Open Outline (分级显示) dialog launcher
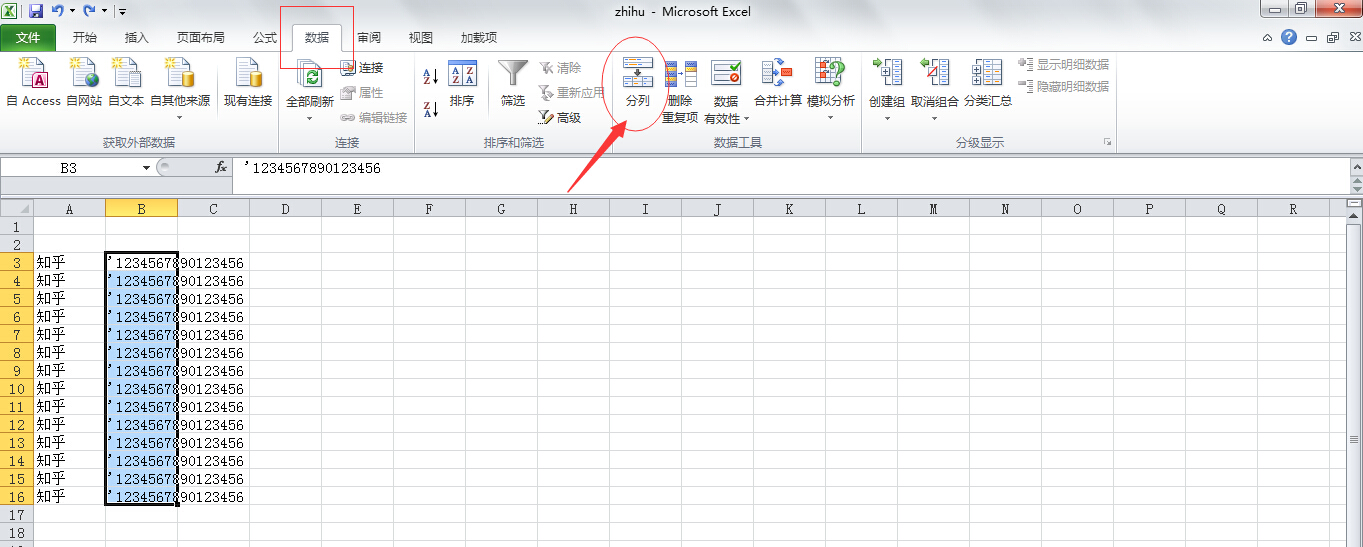The height and width of the screenshot is (547, 1363). tap(1108, 143)
